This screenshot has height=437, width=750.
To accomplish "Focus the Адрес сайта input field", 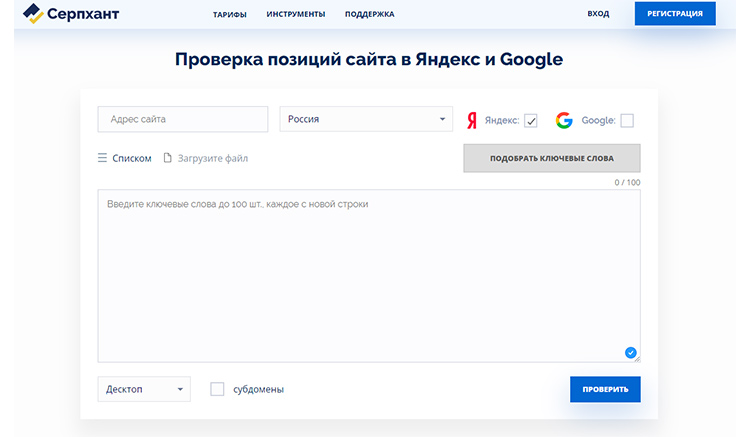I will click(x=182, y=119).
